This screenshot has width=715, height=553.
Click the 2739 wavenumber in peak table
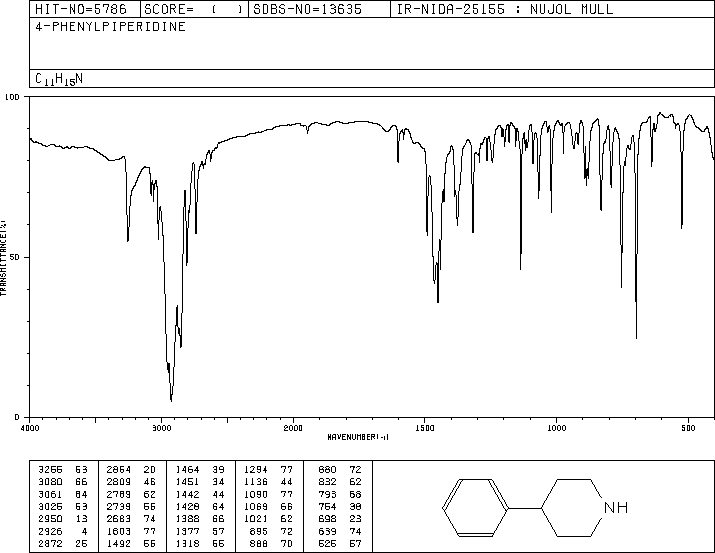119,506
